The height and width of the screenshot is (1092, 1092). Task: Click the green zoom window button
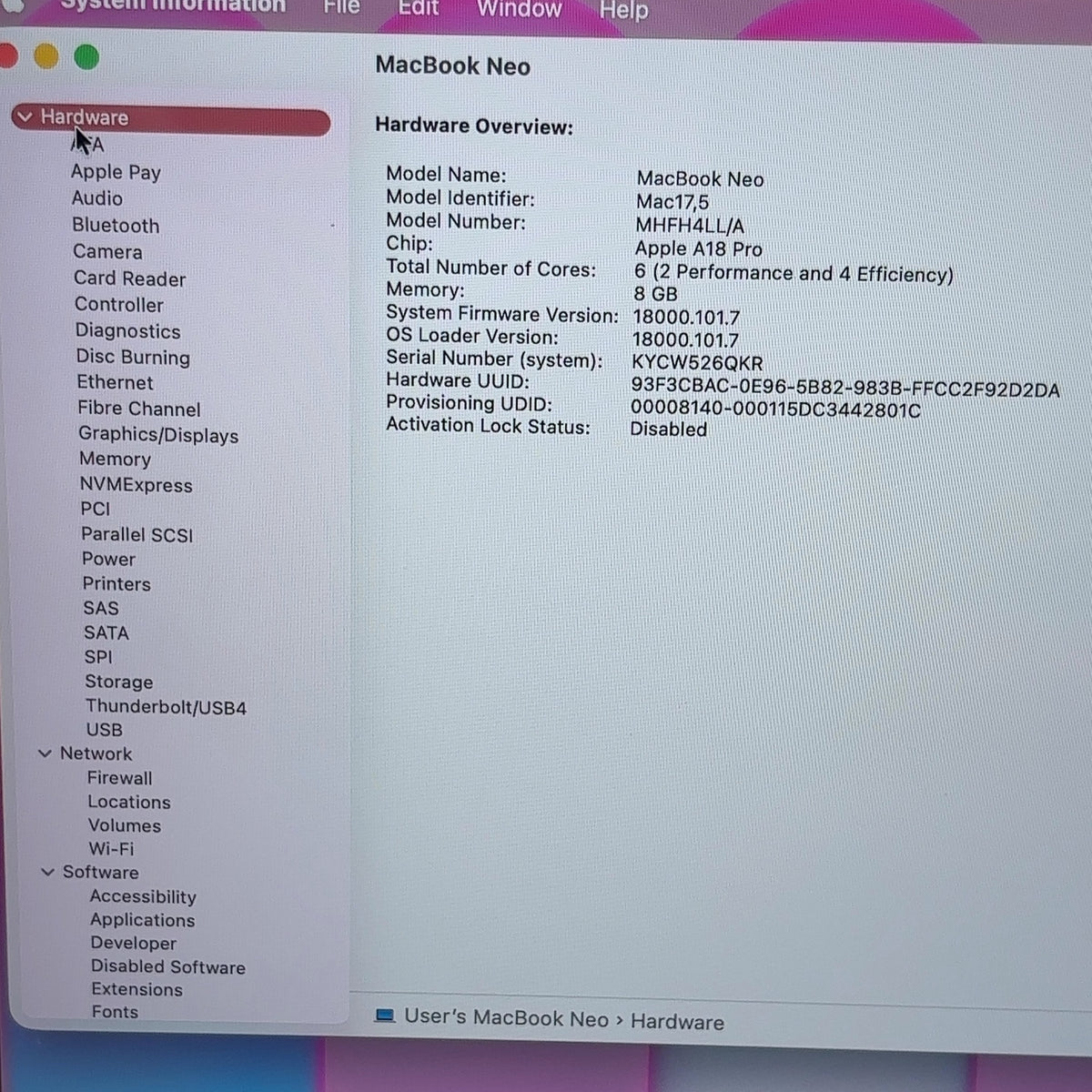pos(86,57)
